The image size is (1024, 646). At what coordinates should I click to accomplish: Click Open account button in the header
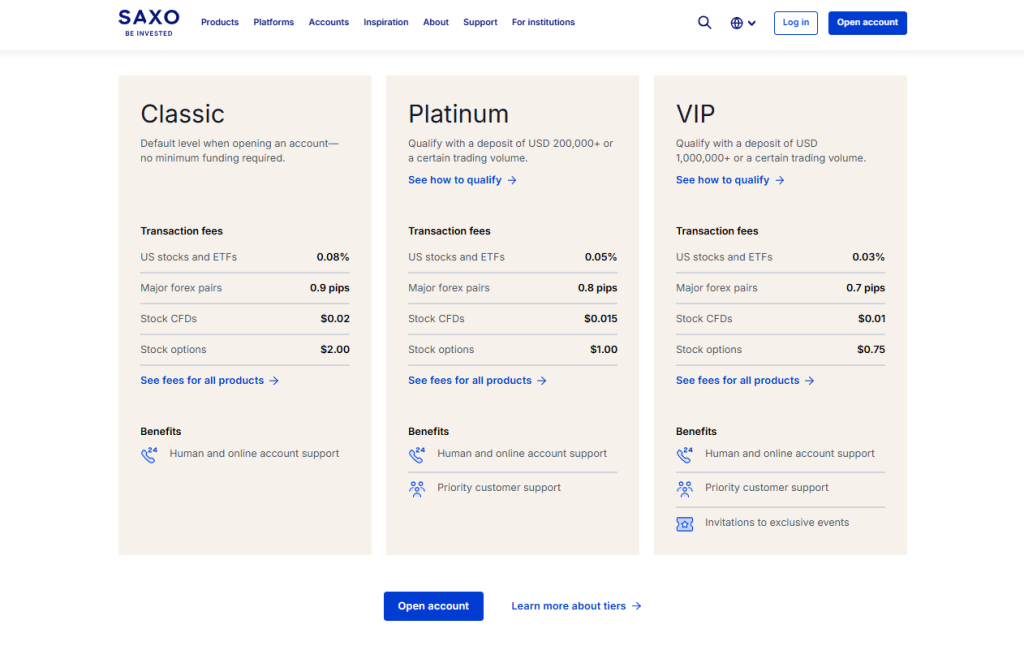coord(867,23)
